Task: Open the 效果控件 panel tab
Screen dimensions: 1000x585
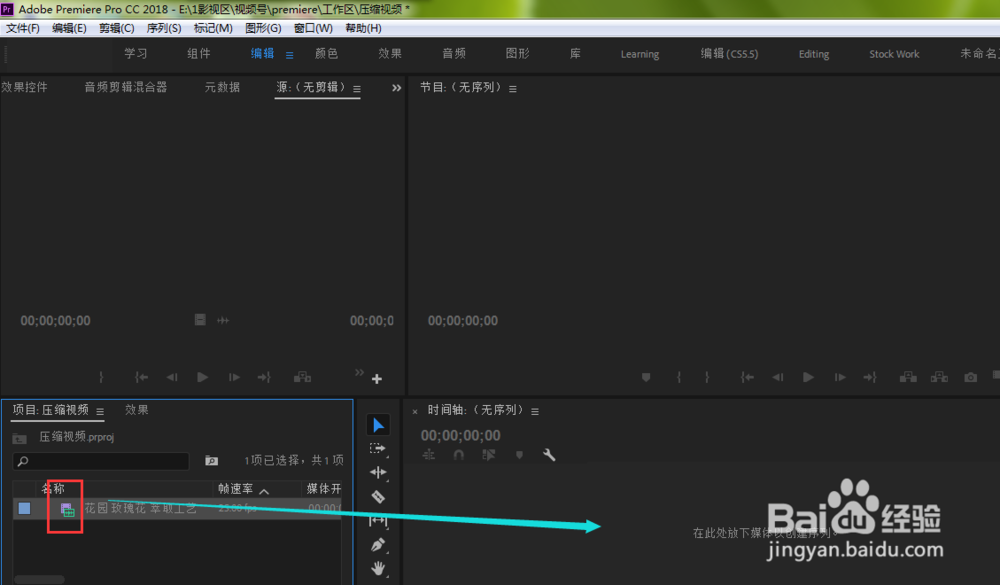Action: 24,87
